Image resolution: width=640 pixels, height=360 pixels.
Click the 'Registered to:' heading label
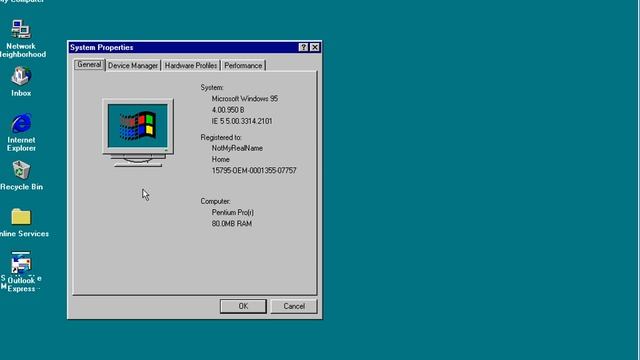[x=221, y=138]
